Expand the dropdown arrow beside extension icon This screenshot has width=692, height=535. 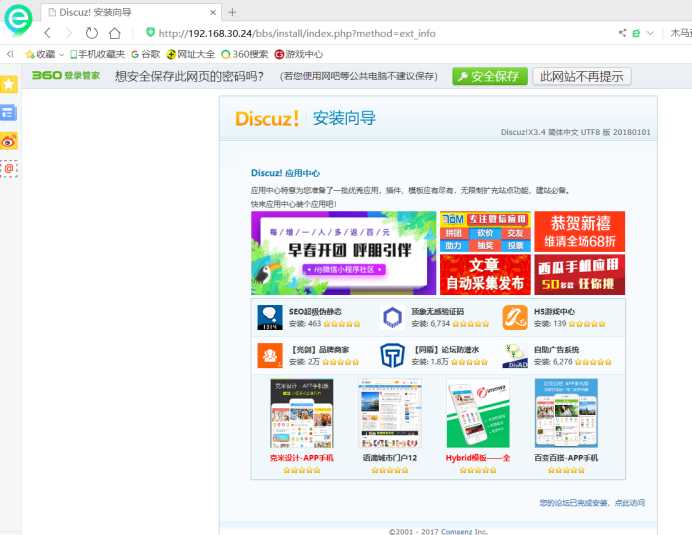click(x=650, y=33)
